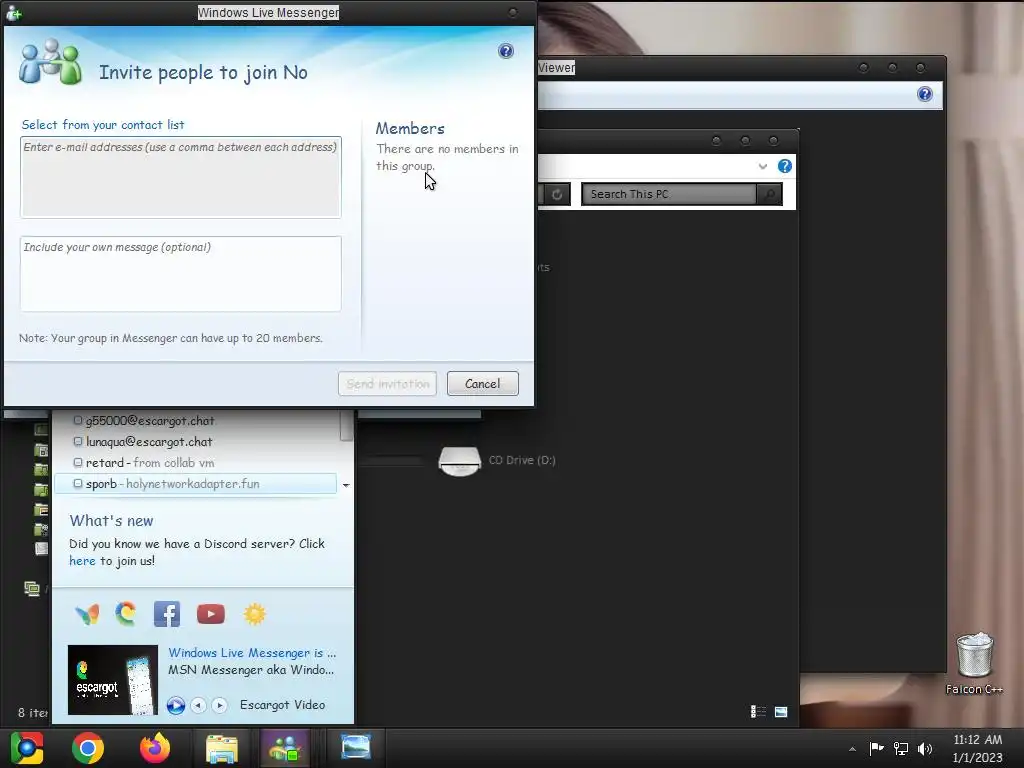1024x768 pixels.
Task: Click the help icon in the Viewer window
Action: [x=925, y=94]
